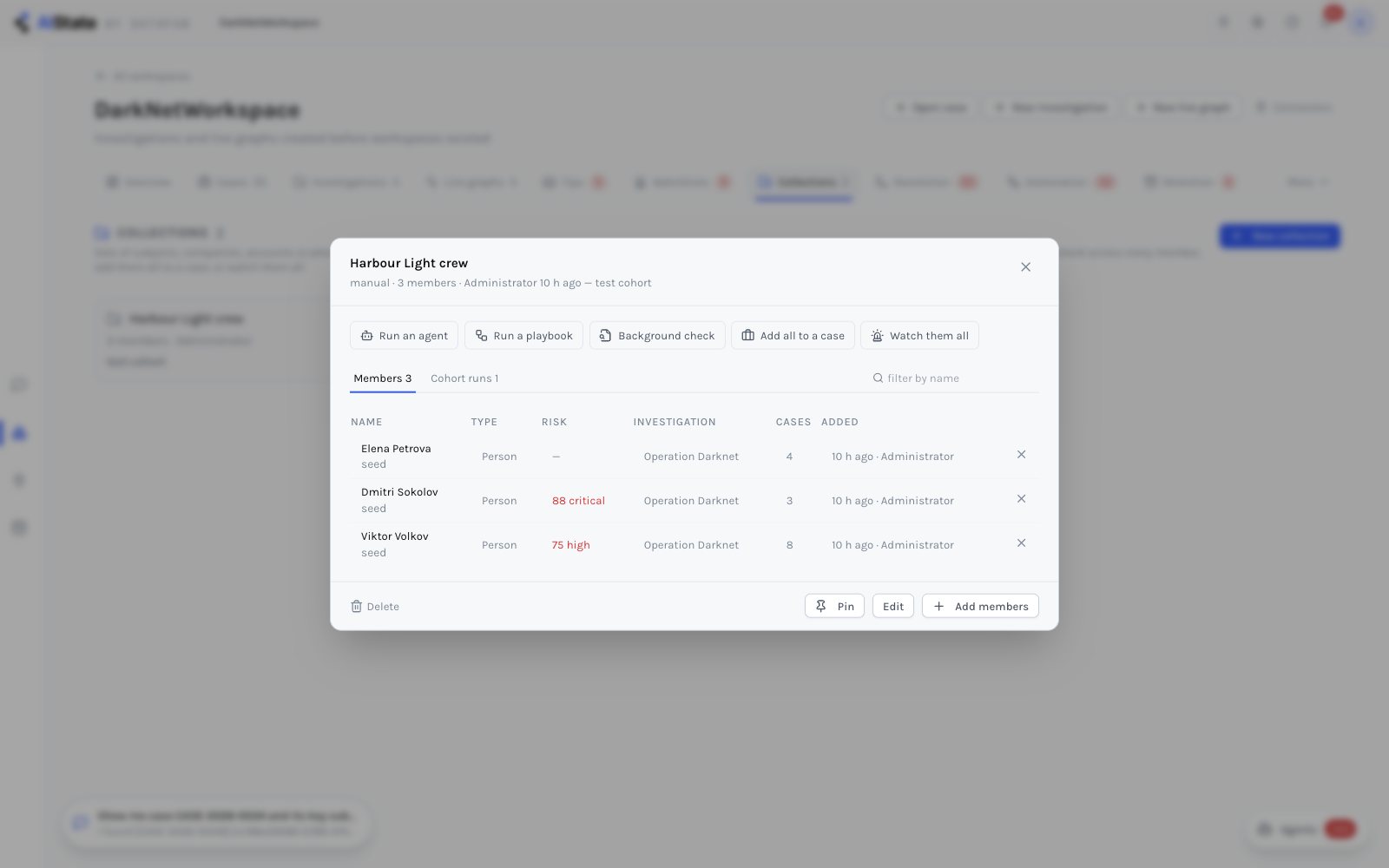Click cases count 8 for Viktor Volkov
Screen dimensions: 1389x868
point(789,545)
